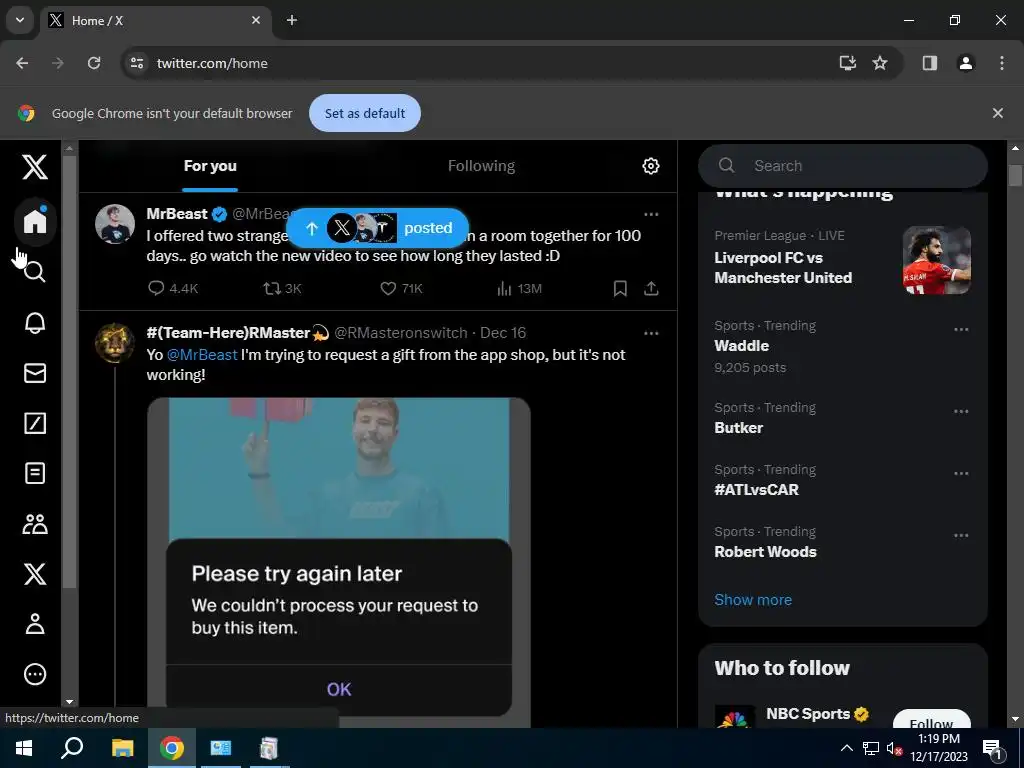Go to Home via sidebar house icon
The height and width of the screenshot is (768, 1024).
pyautogui.click(x=35, y=221)
